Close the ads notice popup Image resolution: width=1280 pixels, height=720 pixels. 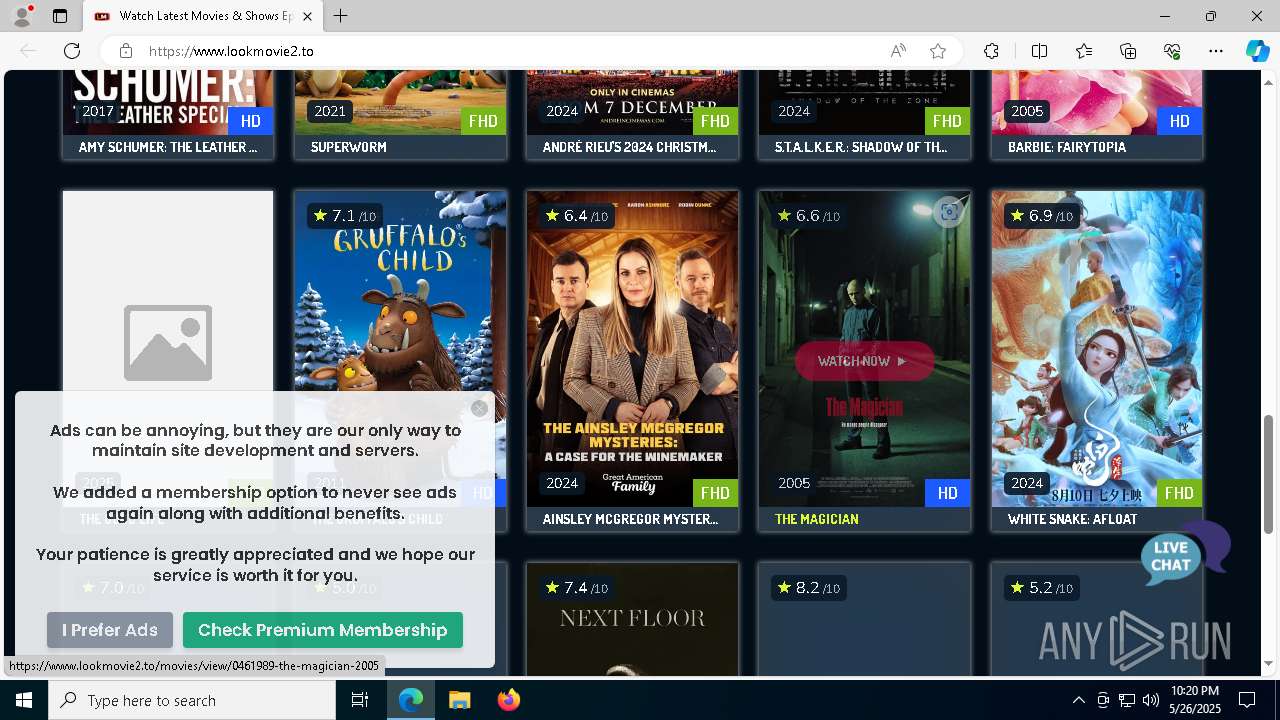(x=479, y=408)
